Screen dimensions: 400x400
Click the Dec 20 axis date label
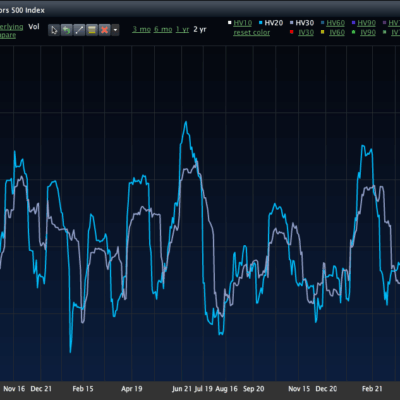(x=326, y=389)
